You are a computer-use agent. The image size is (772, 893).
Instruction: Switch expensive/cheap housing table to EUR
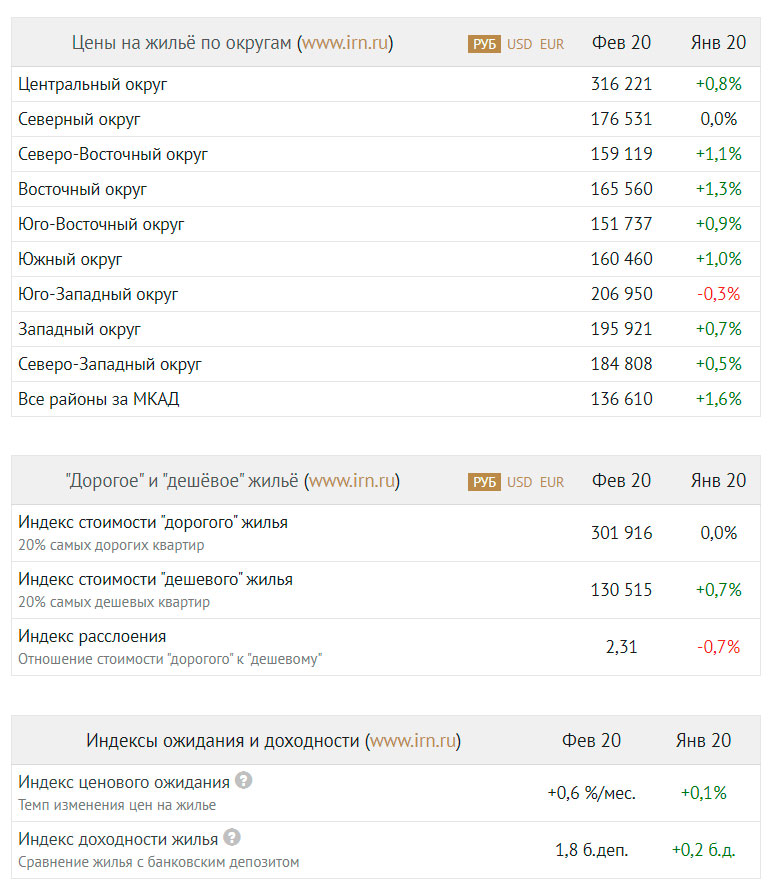pyautogui.click(x=552, y=482)
